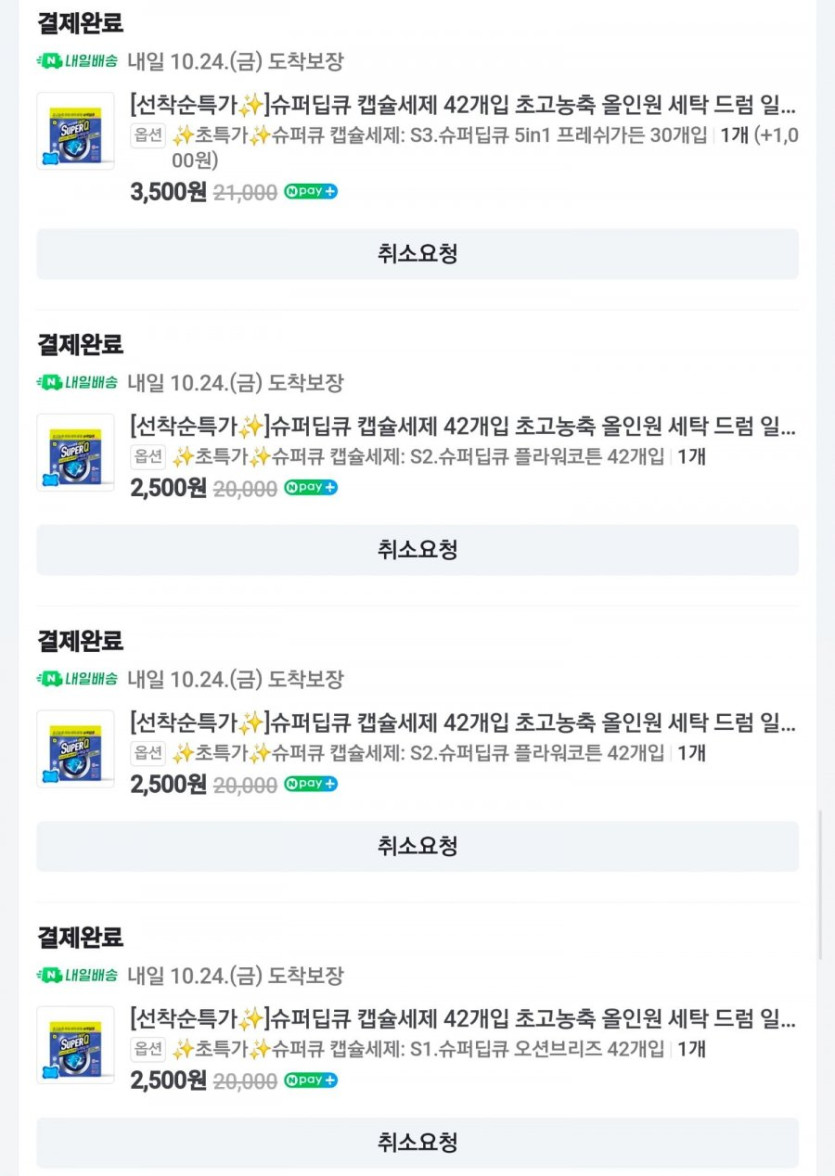The height and width of the screenshot is (1176, 835).
Task: Click the Npay+ badge in the 오션브리즈 order
Action: pos(311,1080)
